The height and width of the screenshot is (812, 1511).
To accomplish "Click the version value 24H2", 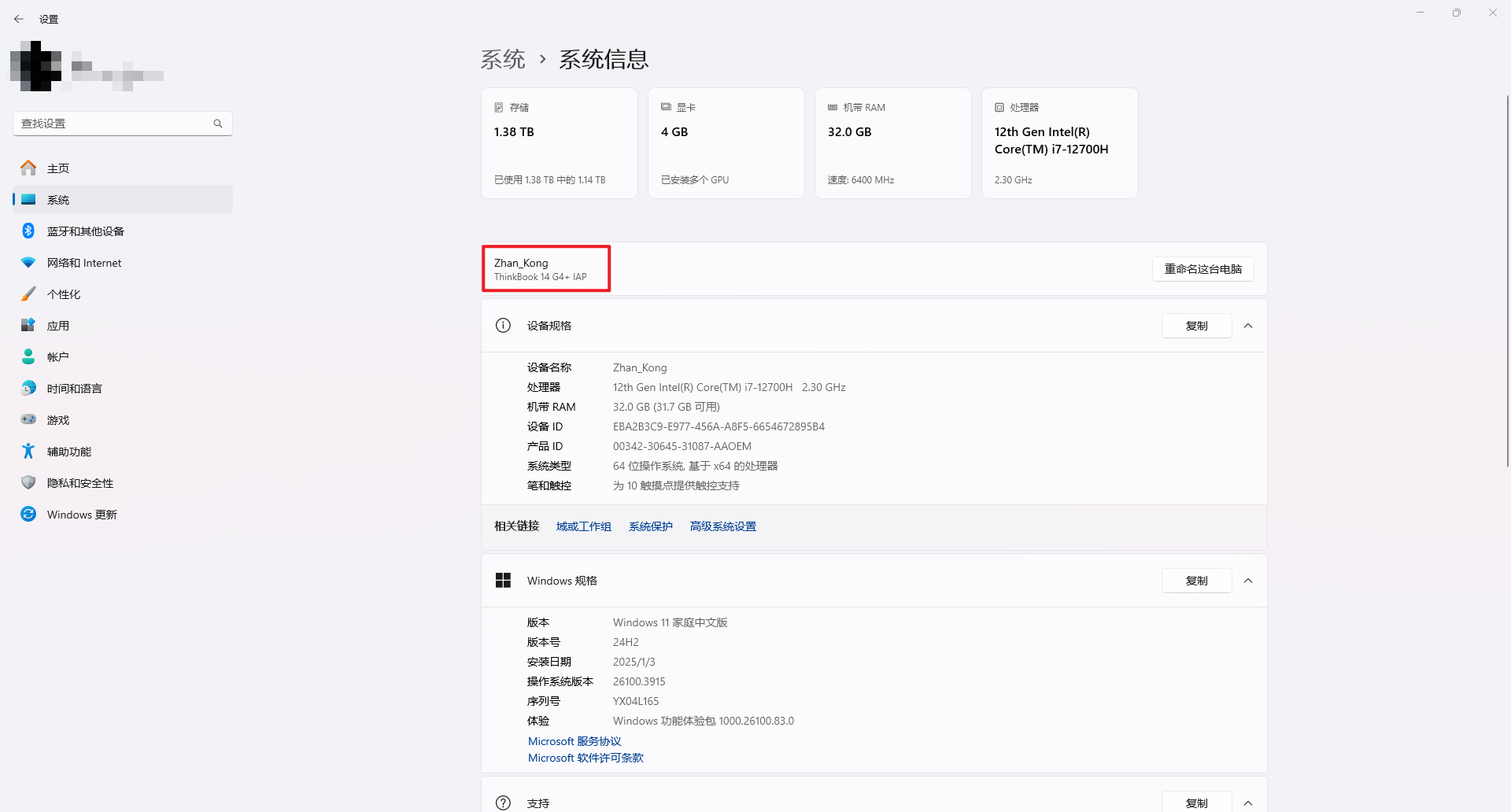I will pos(626,642).
